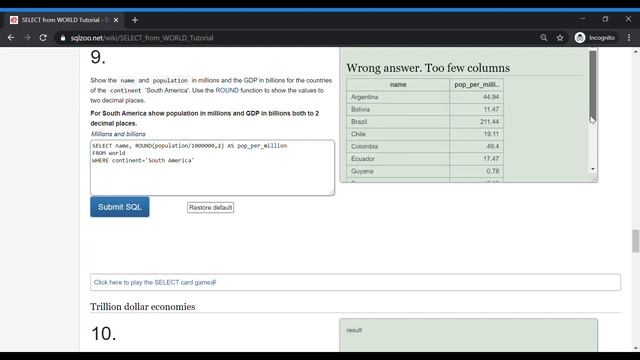640x360 pixels.
Task: Click the browser forward arrow
Action: 27,38
